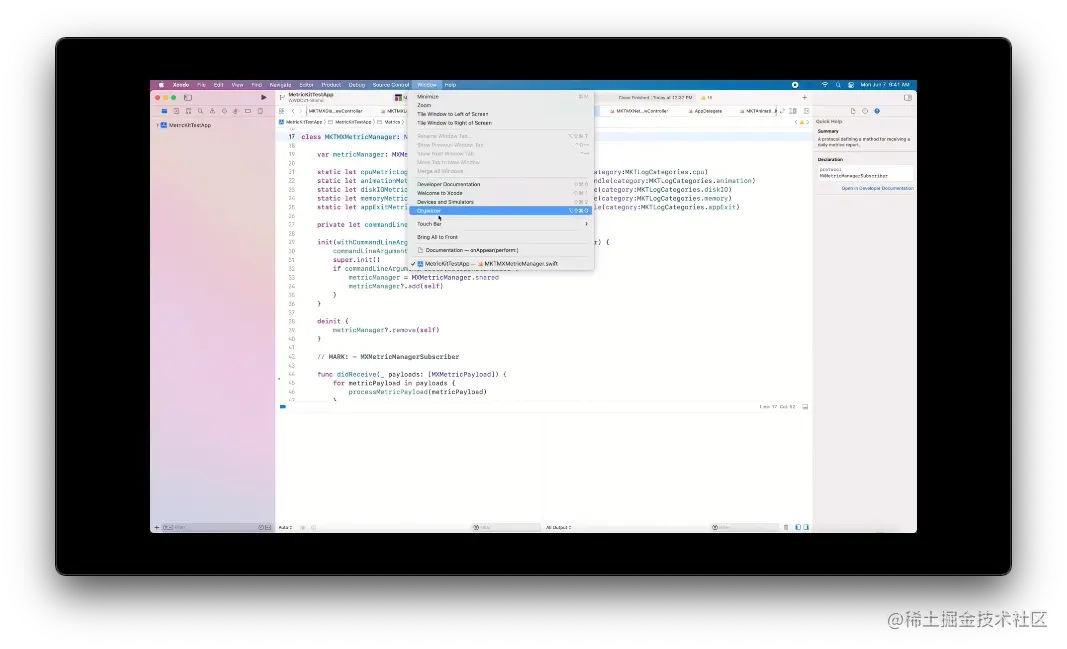Viewport: 1067px width, 649px height.
Task: Go forward with editor forward chevron
Action: (x=301, y=111)
